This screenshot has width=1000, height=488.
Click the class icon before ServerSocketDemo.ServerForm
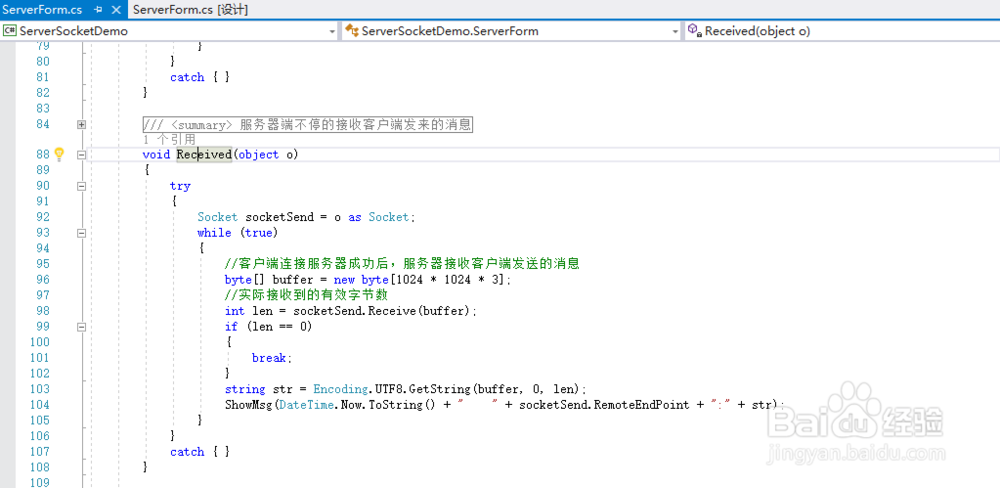351,31
